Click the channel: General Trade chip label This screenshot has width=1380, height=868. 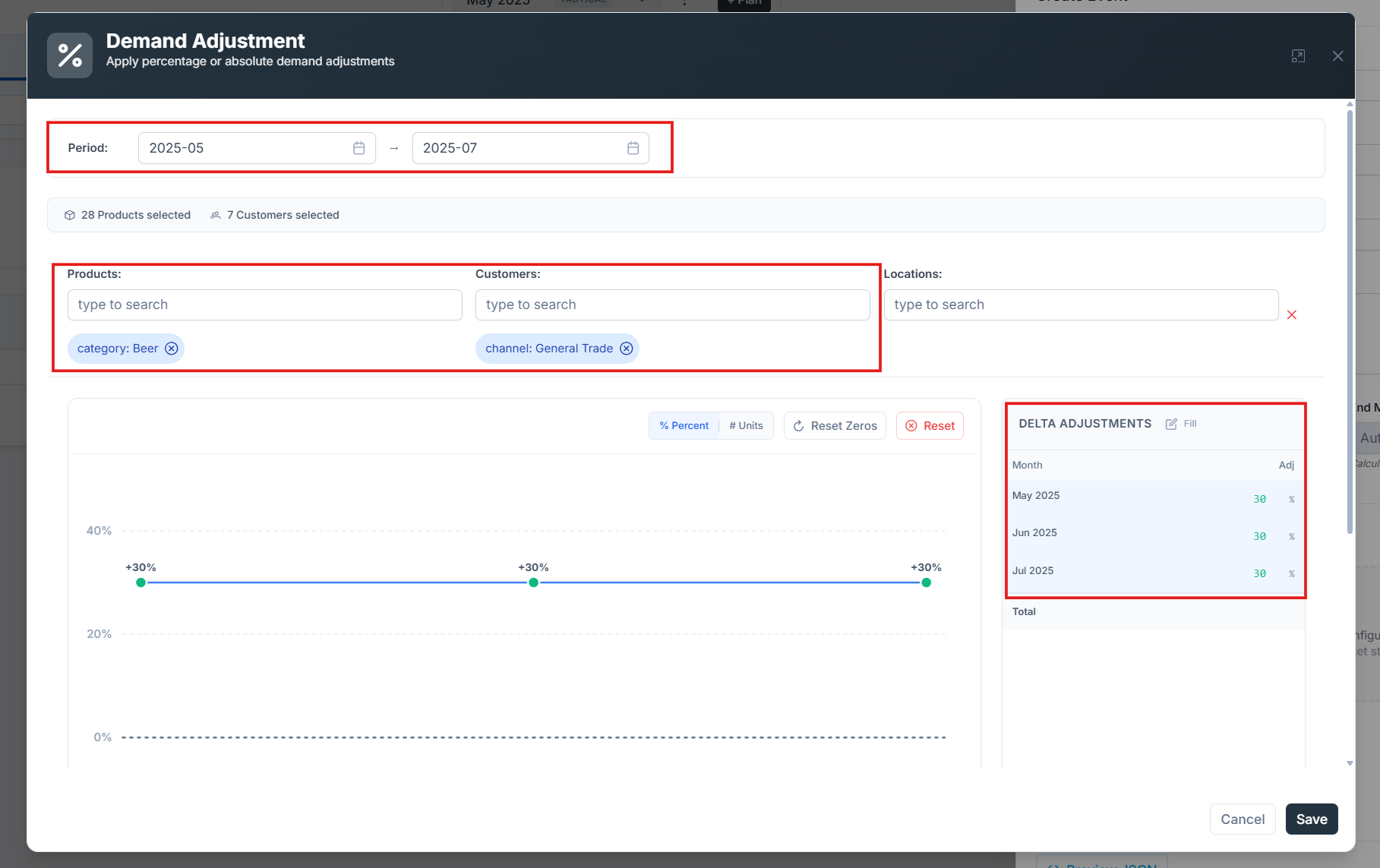(x=549, y=349)
